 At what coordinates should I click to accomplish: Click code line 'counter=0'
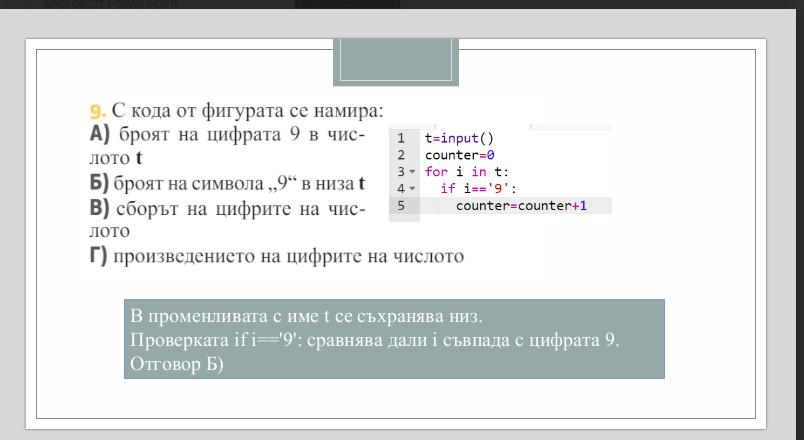[x=459, y=155]
